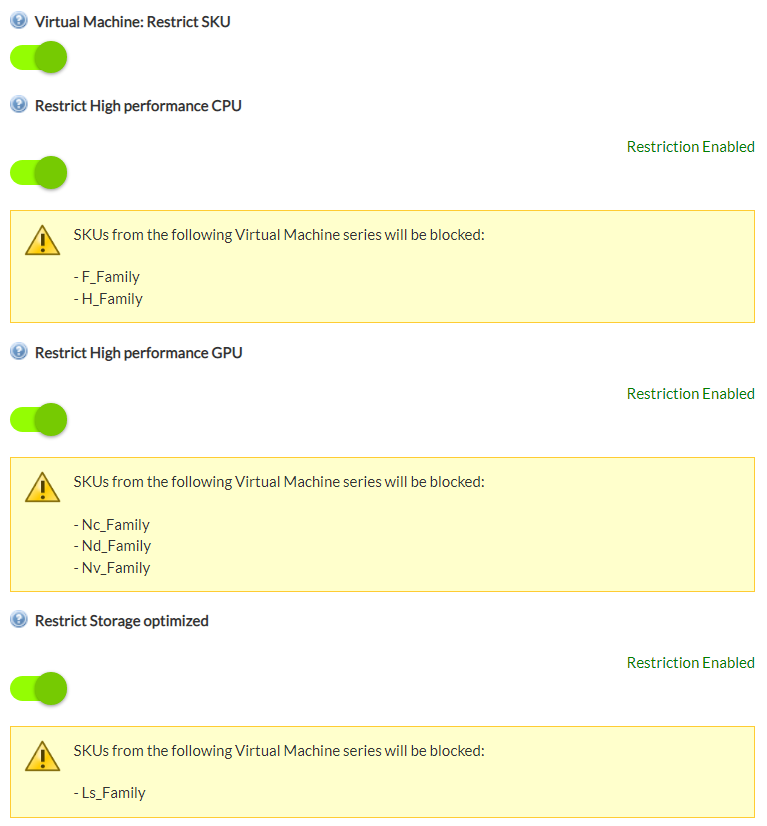Switch off Restrict Storage optimized toggle
Image resolution: width=767 pixels, height=826 pixels.
38,689
